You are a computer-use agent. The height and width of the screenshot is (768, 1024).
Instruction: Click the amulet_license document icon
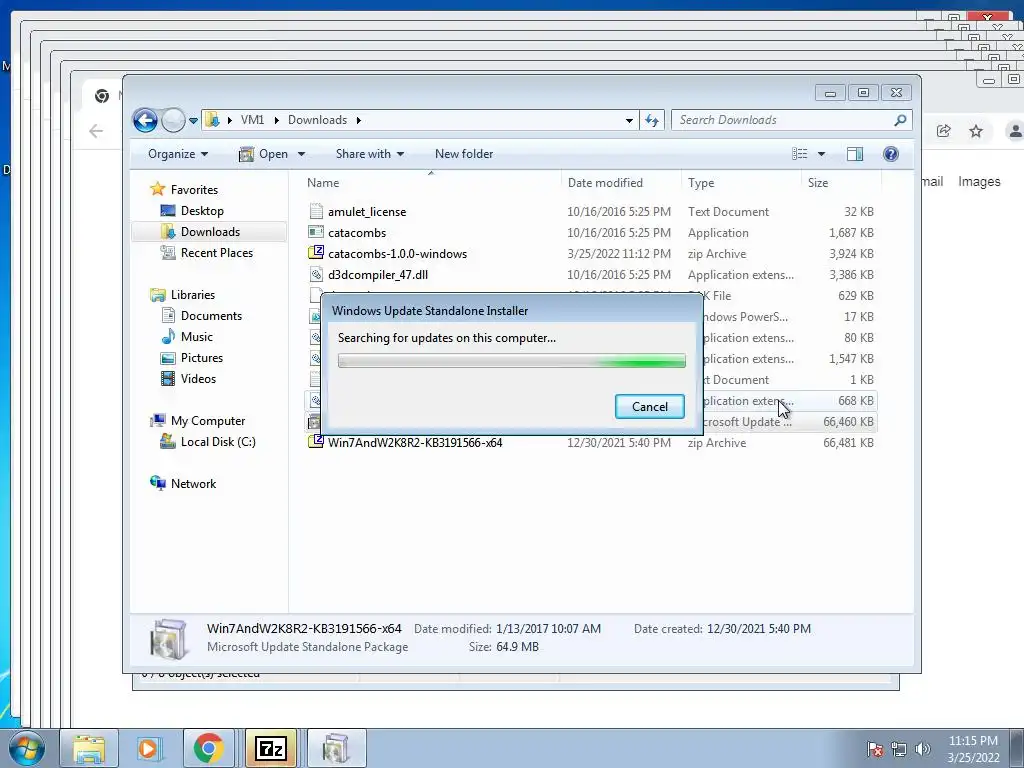pyautogui.click(x=316, y=212)
